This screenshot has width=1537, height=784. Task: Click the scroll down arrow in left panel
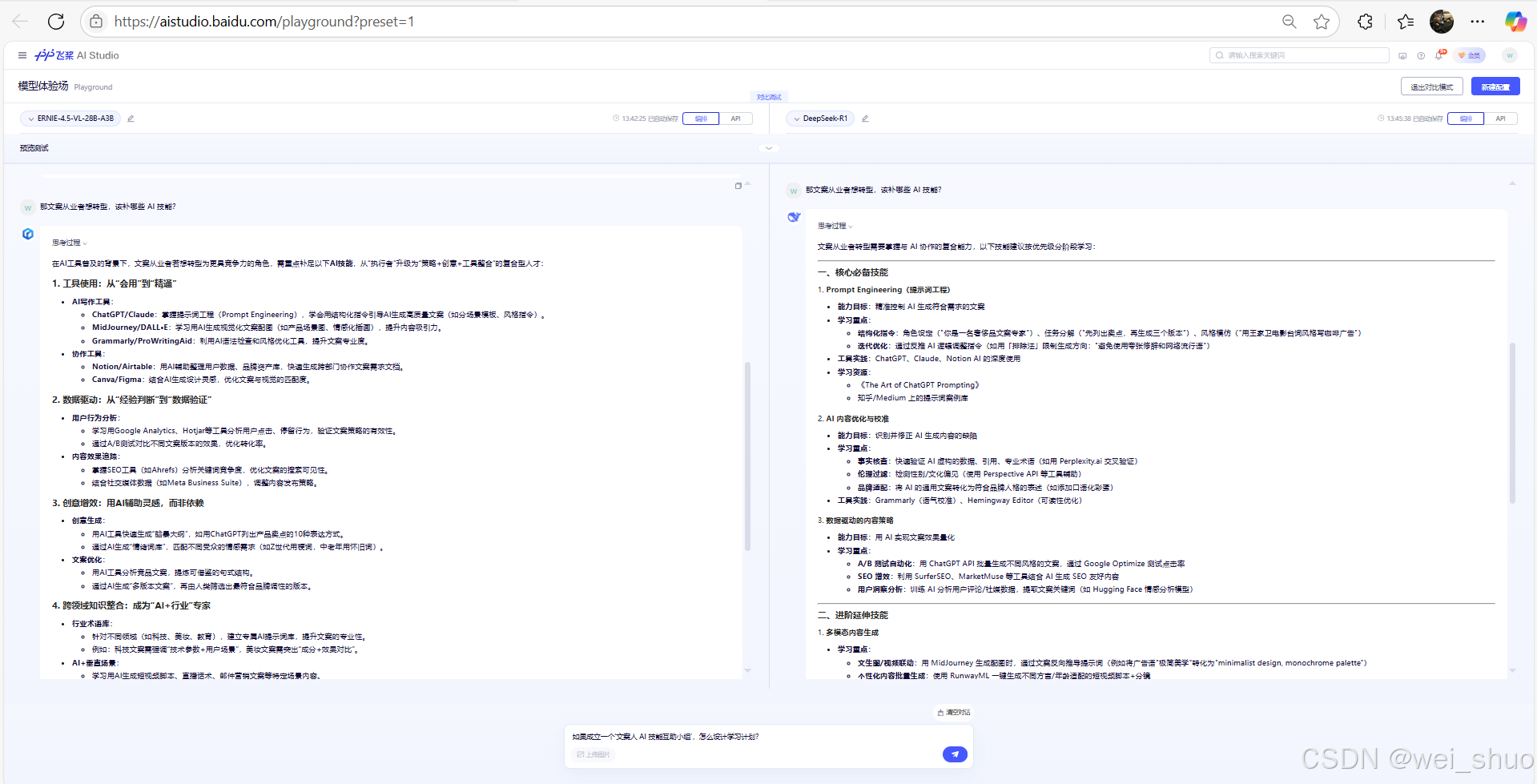tap(748, 671)
